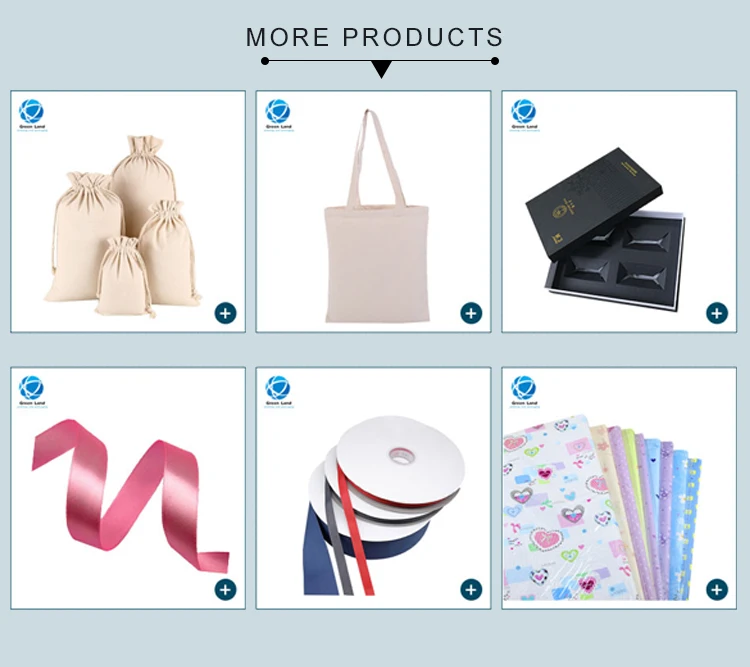
Task: Click the black triangle below the heading
Action: pyautogui.click(x=382, y=69)
